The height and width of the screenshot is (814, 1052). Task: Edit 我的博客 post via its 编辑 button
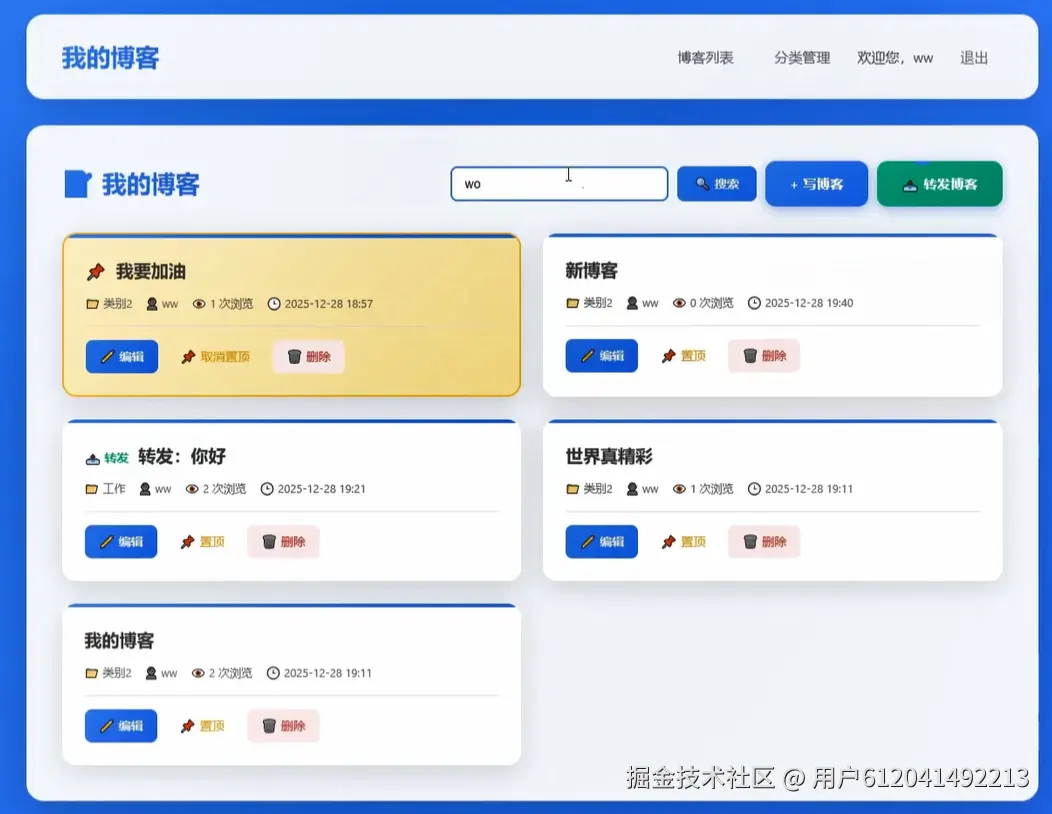[120, 726]
